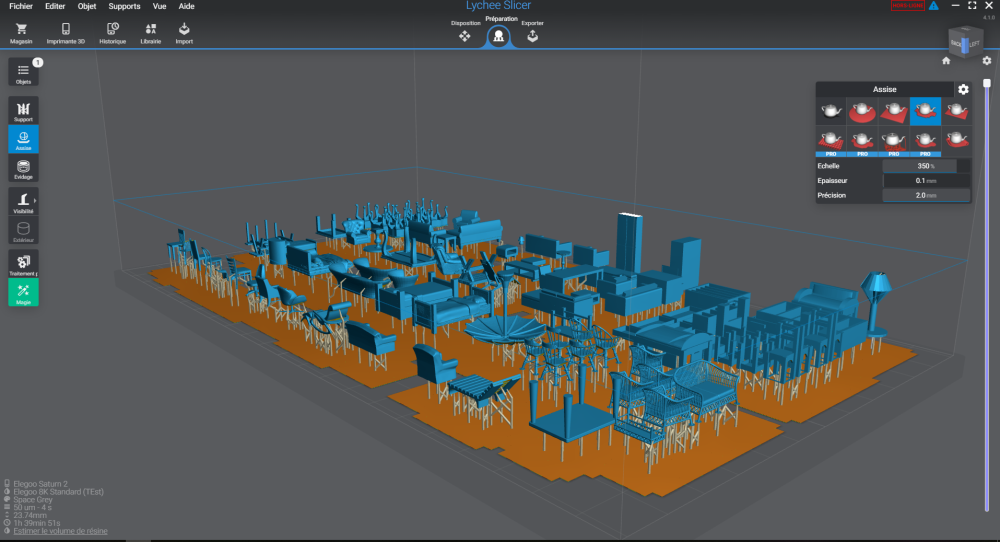Open the Magasin store icon
This screenshot has width=1000, height=542.
tap(21, 33)
